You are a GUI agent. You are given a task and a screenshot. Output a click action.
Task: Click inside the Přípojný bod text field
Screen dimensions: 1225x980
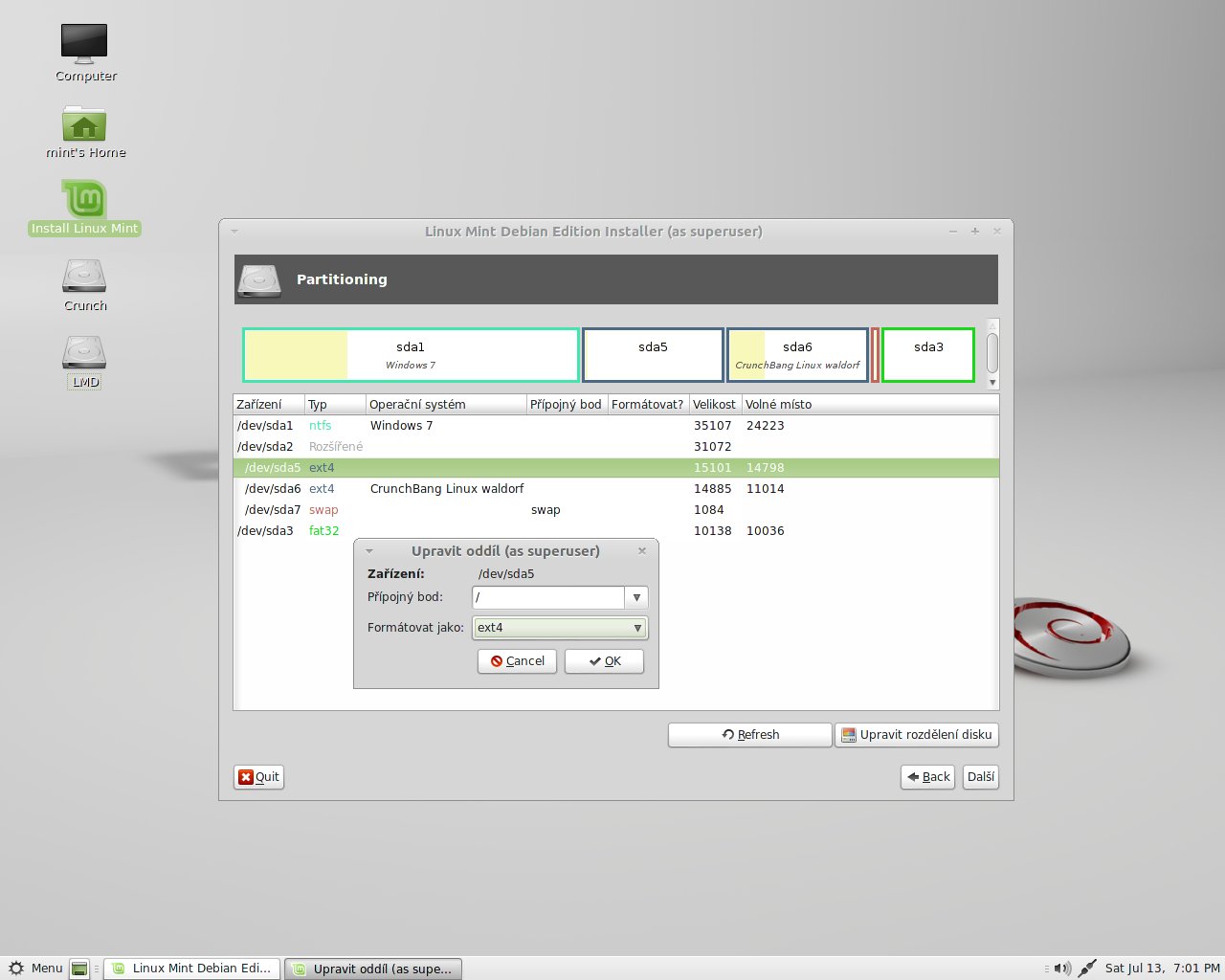547,597
